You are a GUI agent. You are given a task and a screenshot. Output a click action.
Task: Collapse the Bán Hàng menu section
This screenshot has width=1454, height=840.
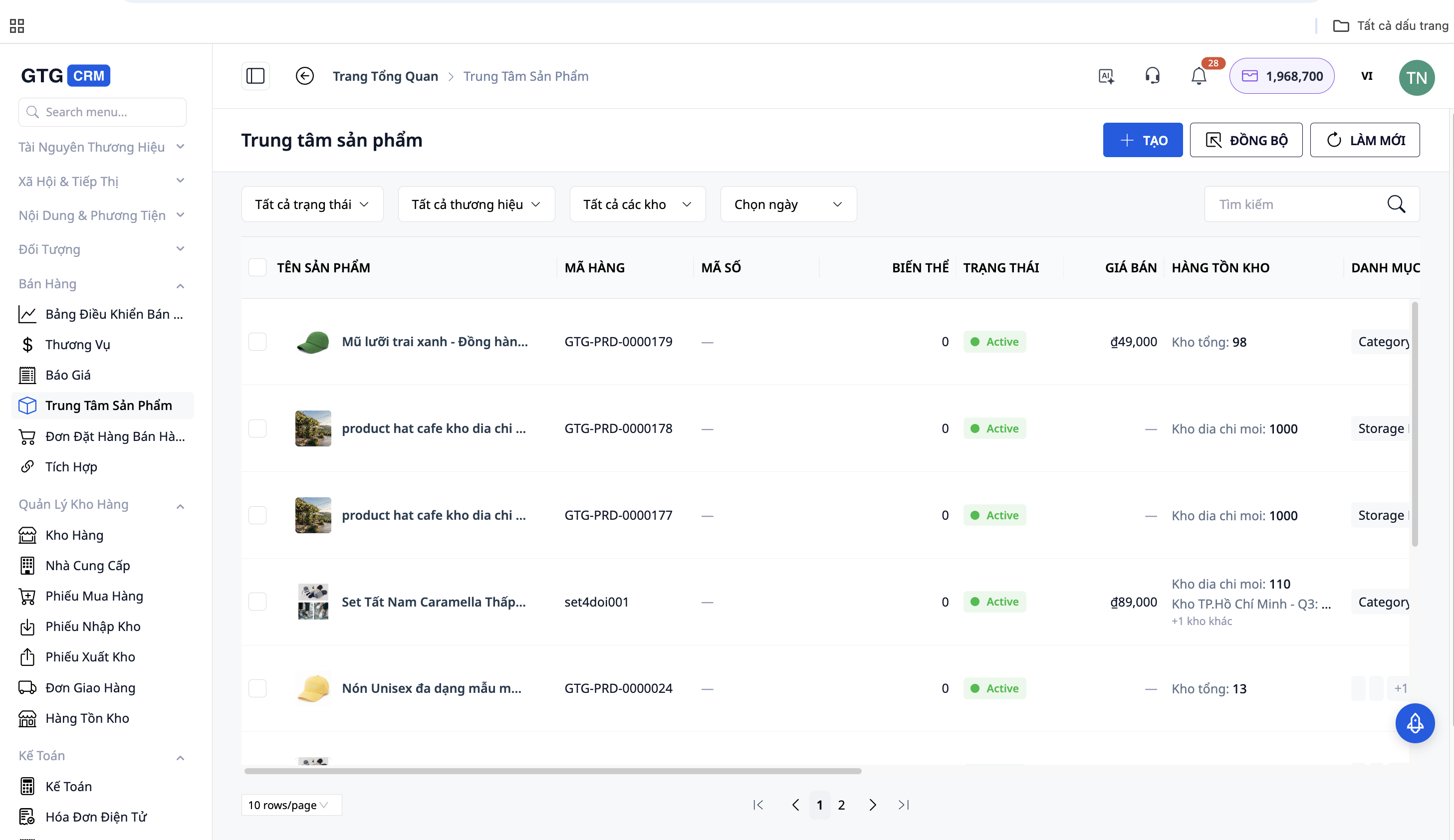click(x=180, y=285)
